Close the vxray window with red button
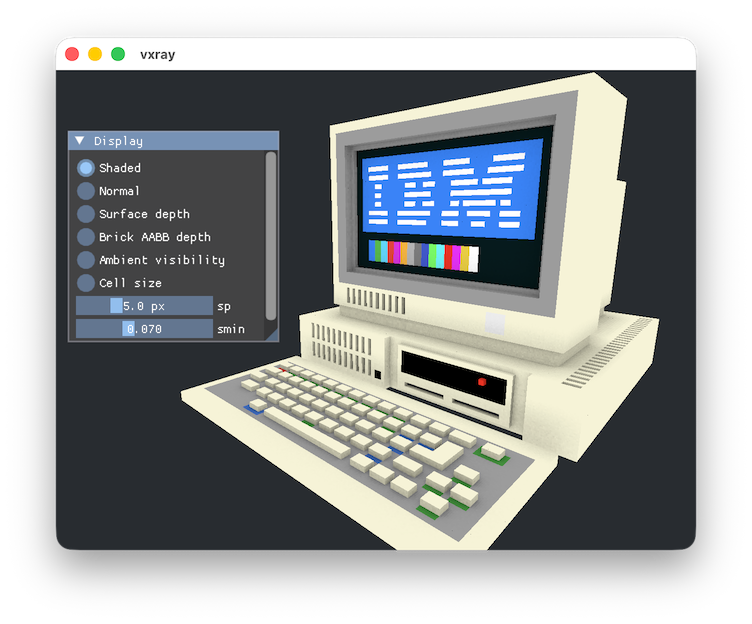Screen dimensions: 752x624 coord(72,54)
